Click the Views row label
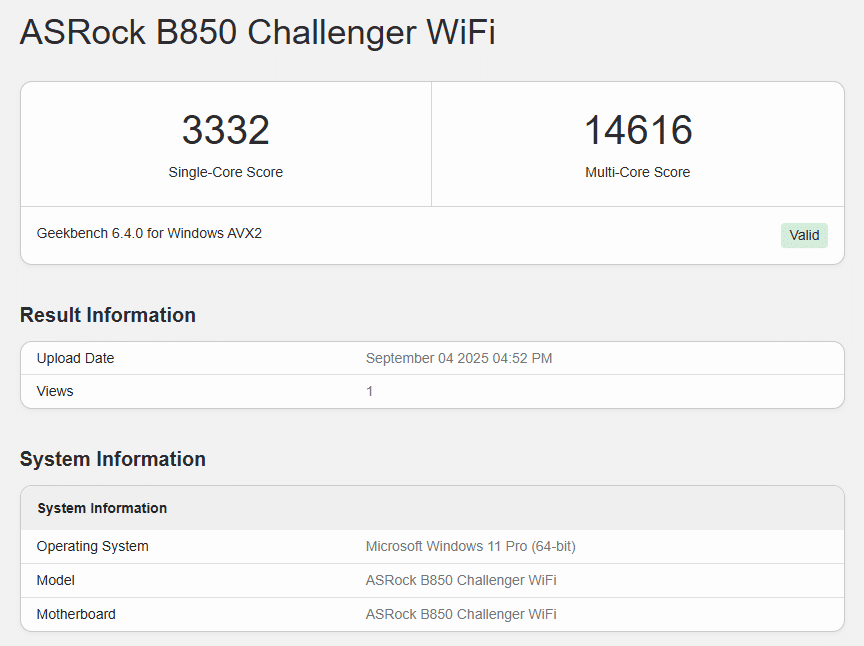The width and height of the screenshot is (864, 646). pos(55,391)
